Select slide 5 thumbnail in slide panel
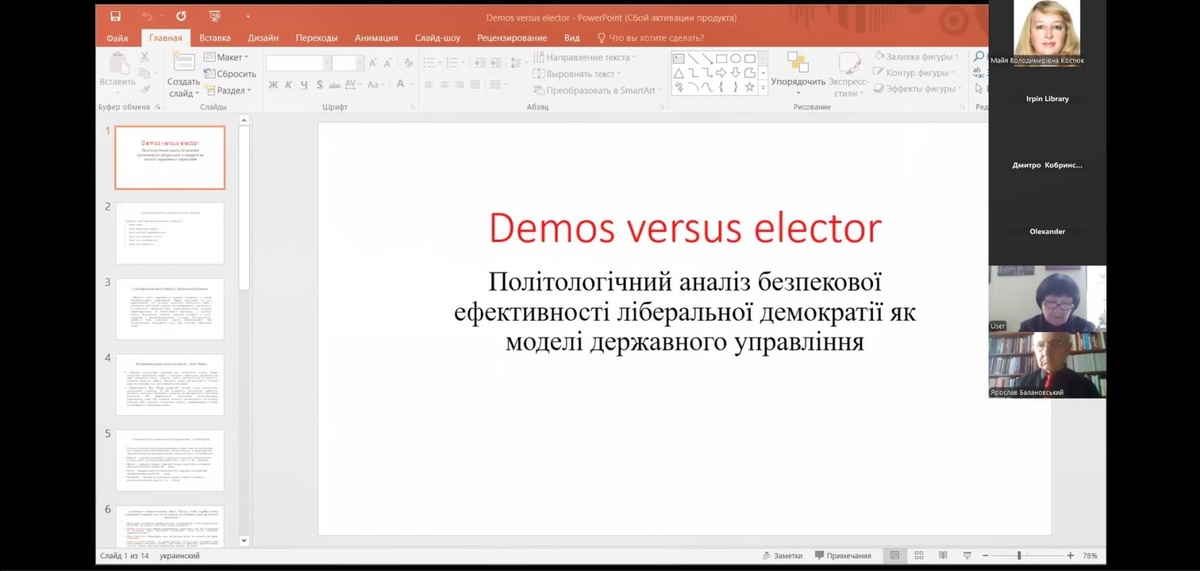1200x571 pixels. pyautogui.click(x=170, y=460)
